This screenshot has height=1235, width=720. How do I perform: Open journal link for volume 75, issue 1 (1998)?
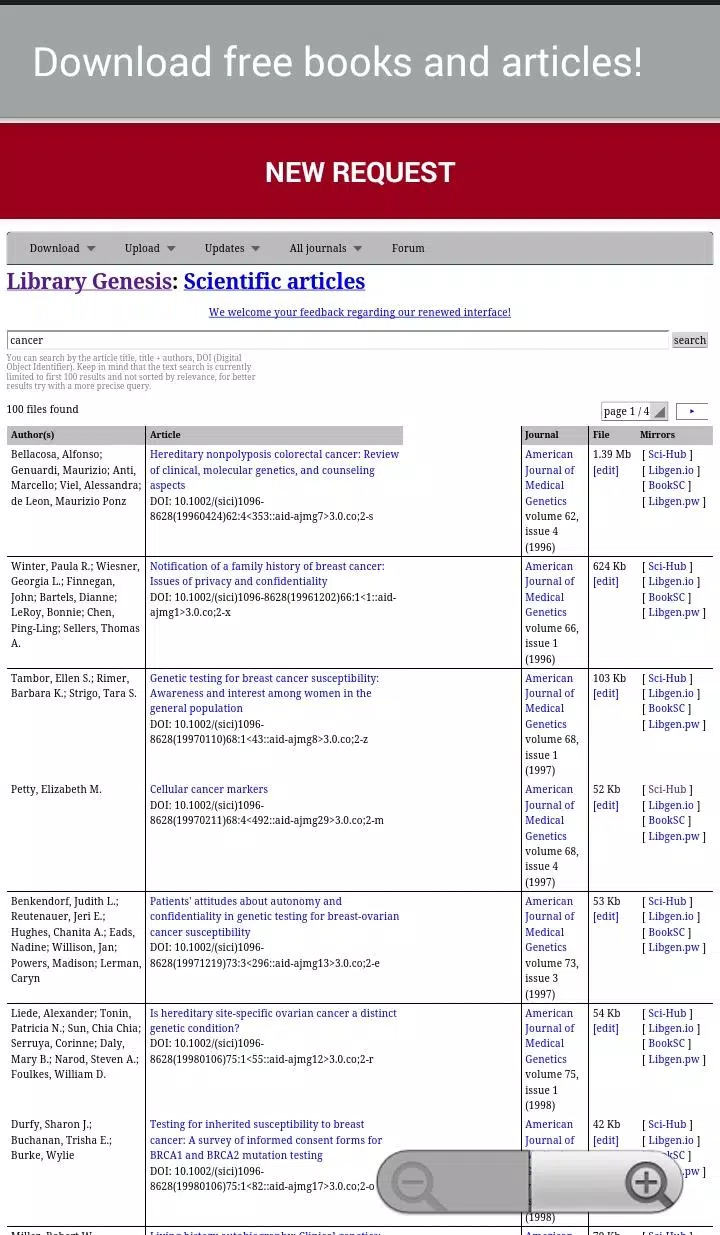tap(550, 1036)
